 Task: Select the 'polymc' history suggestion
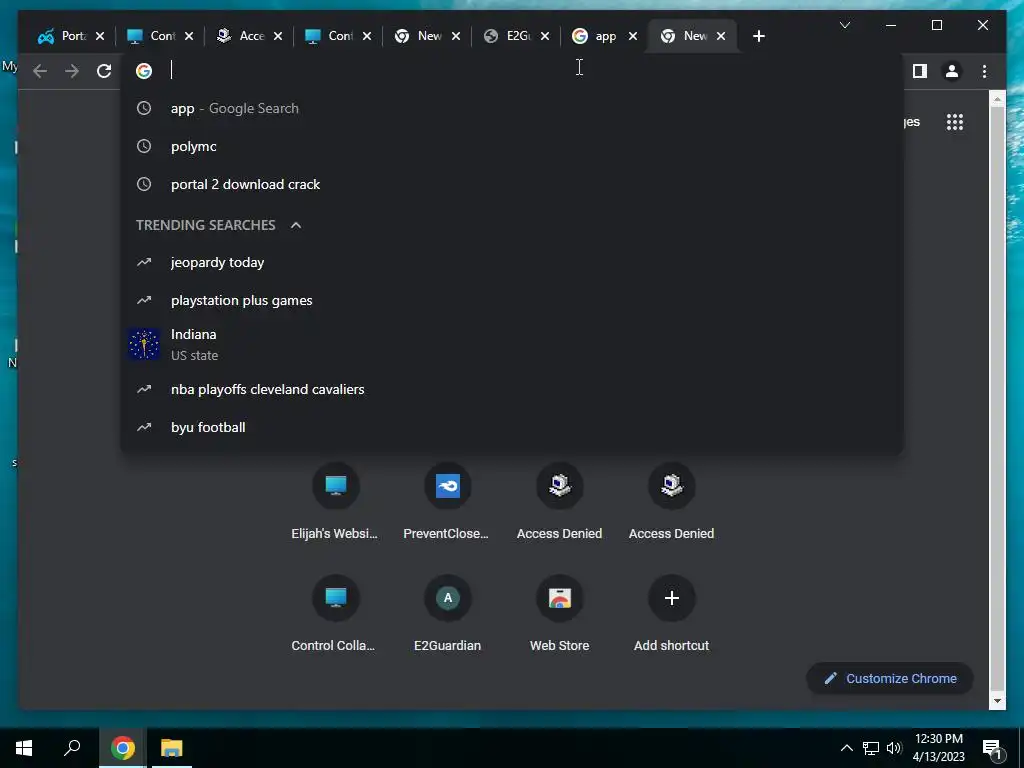point(512,146)
